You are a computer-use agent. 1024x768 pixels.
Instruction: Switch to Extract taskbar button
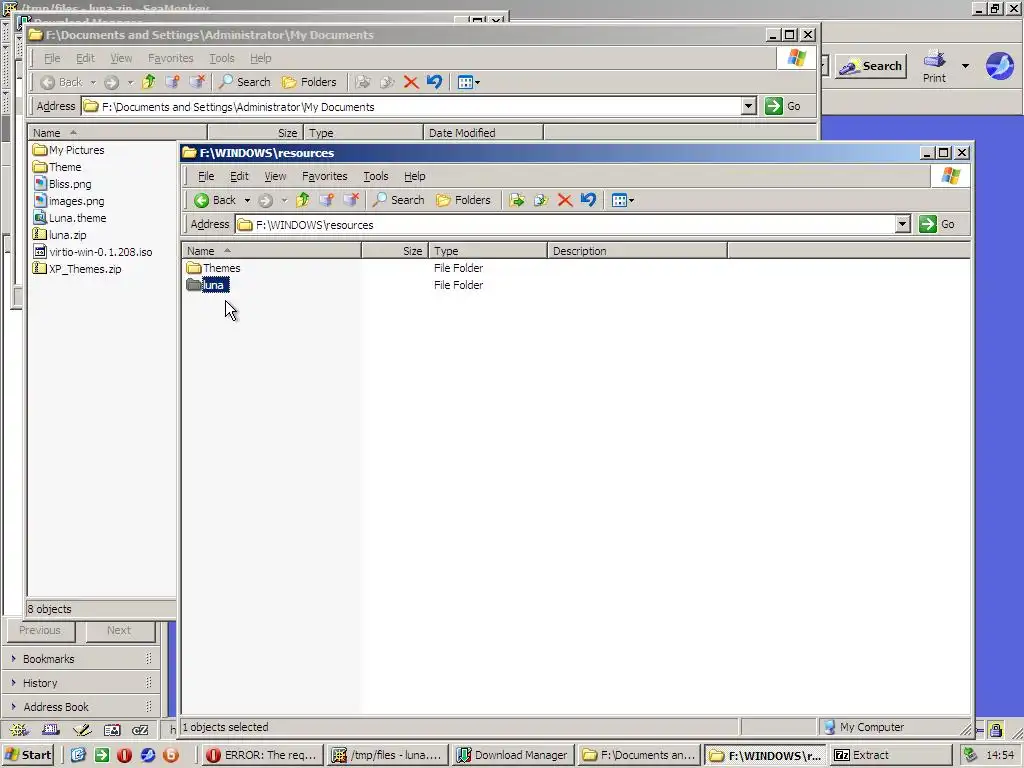click(x=891, y=755)
